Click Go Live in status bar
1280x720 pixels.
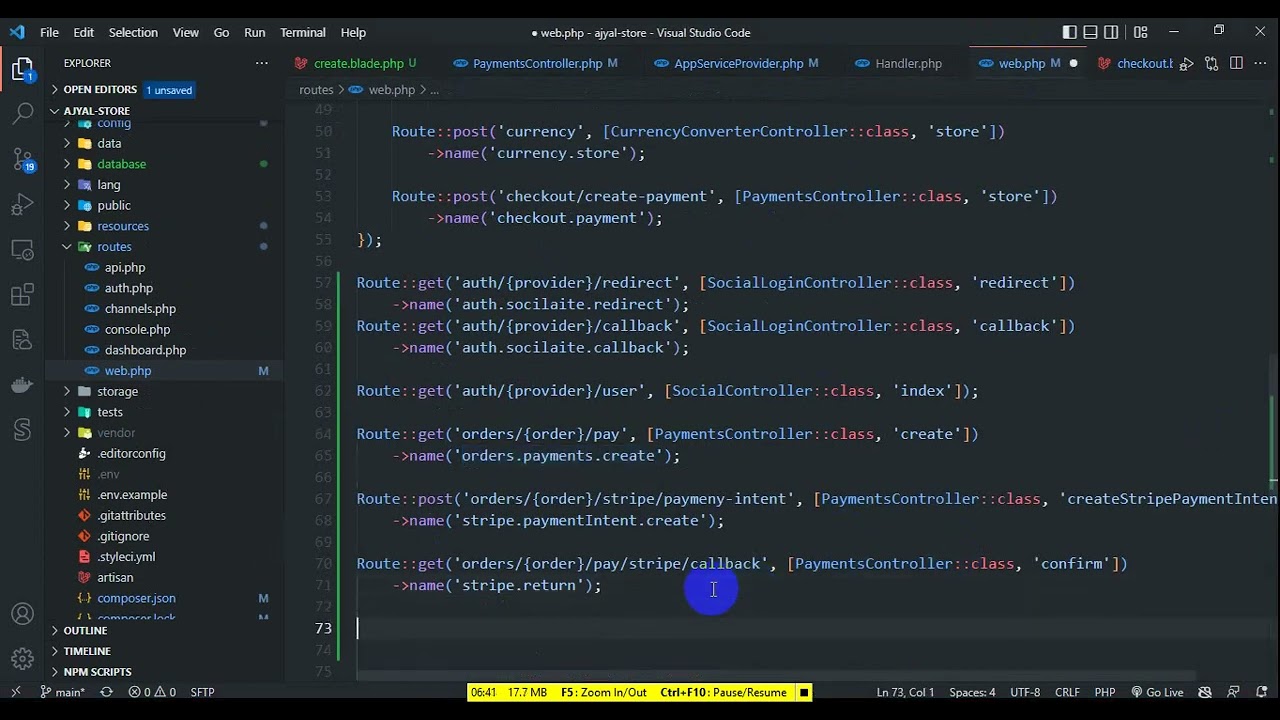pyautogui.click(x=1157, y=692)
